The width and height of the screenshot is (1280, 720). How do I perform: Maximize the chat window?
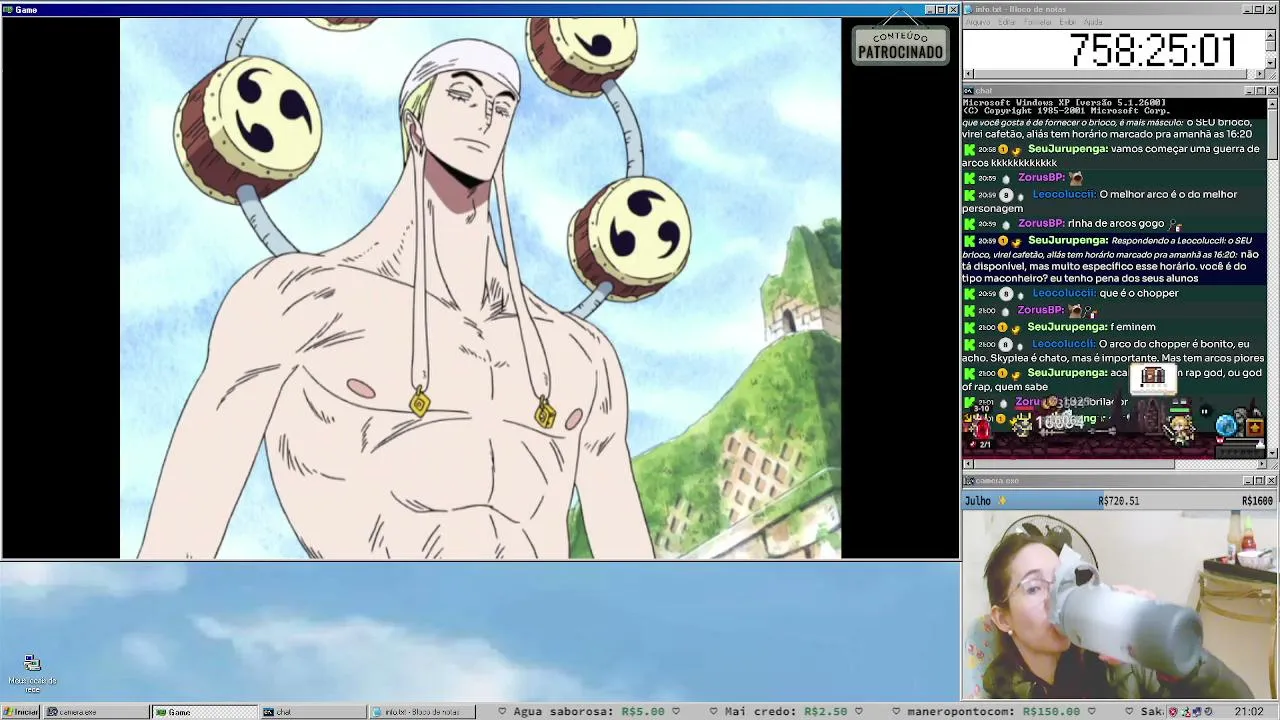1260,91
